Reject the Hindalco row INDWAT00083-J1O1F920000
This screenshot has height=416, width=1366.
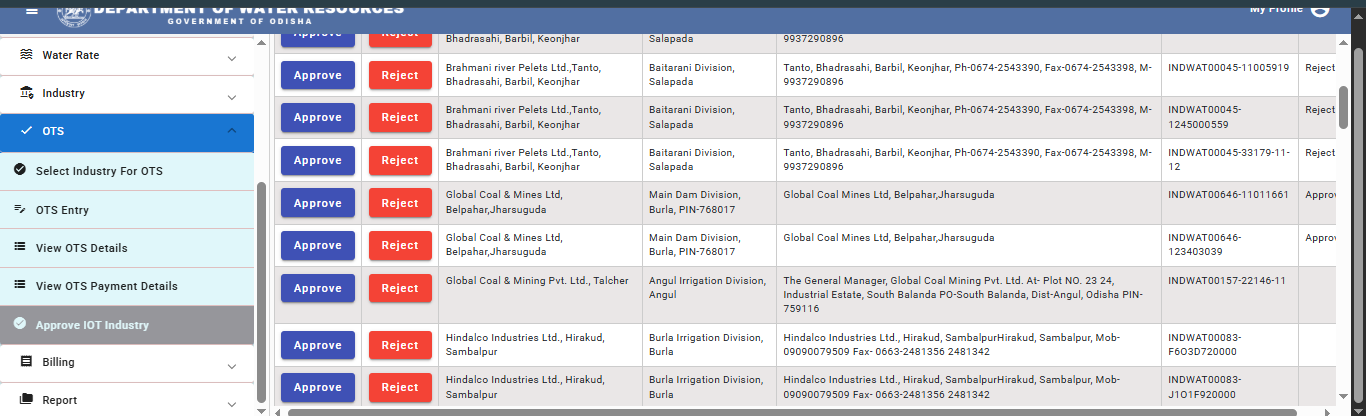pyautogui.click(x=400, y=388)
